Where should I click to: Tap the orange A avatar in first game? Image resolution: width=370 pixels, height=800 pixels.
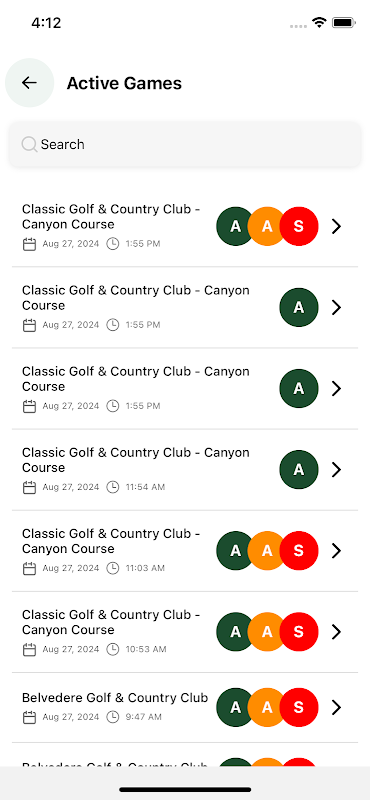pos(267,226)
